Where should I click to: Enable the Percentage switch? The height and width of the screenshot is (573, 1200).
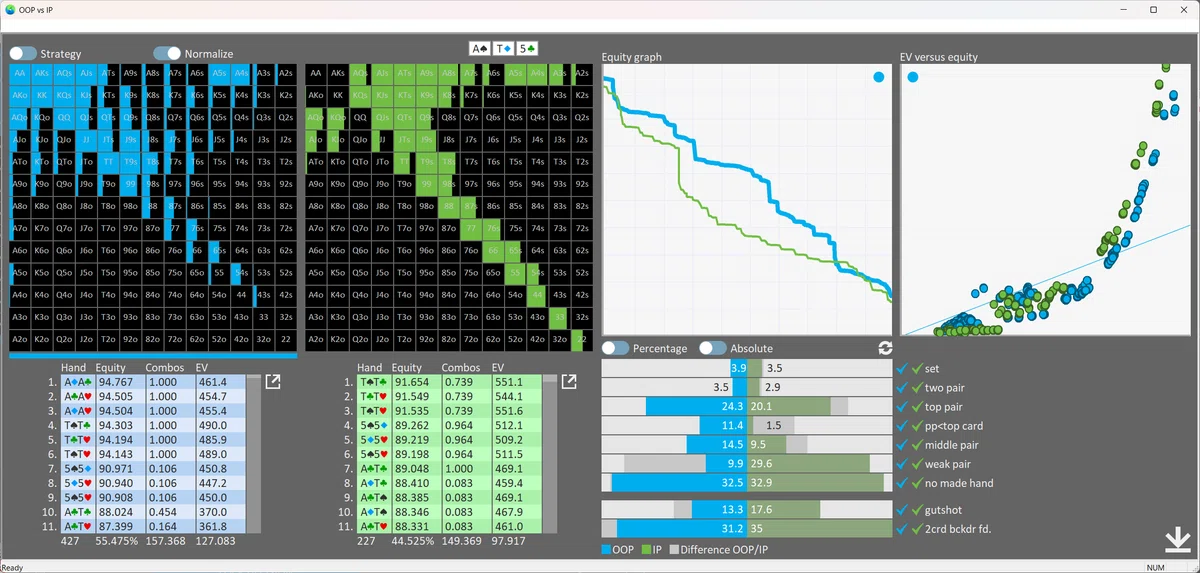pyautogui.click(x=615, y=348)
